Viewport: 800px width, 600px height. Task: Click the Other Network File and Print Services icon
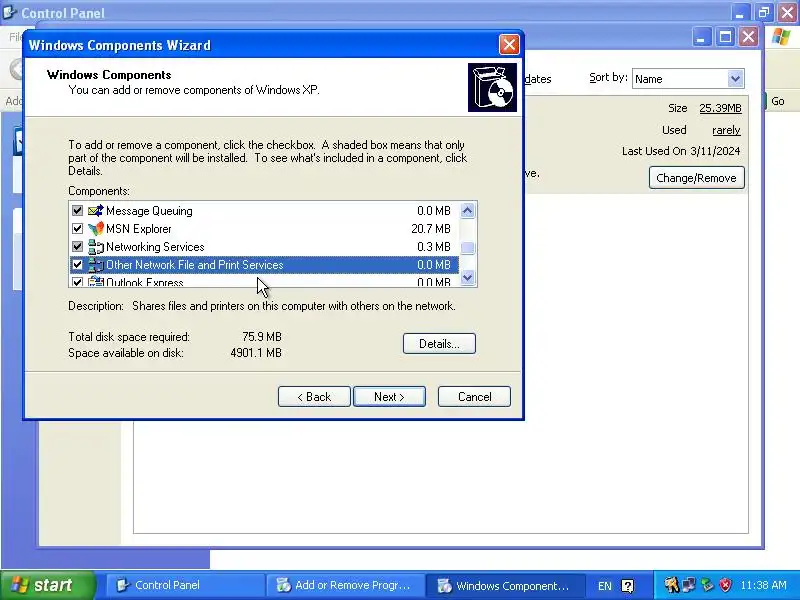coord(95,264)
